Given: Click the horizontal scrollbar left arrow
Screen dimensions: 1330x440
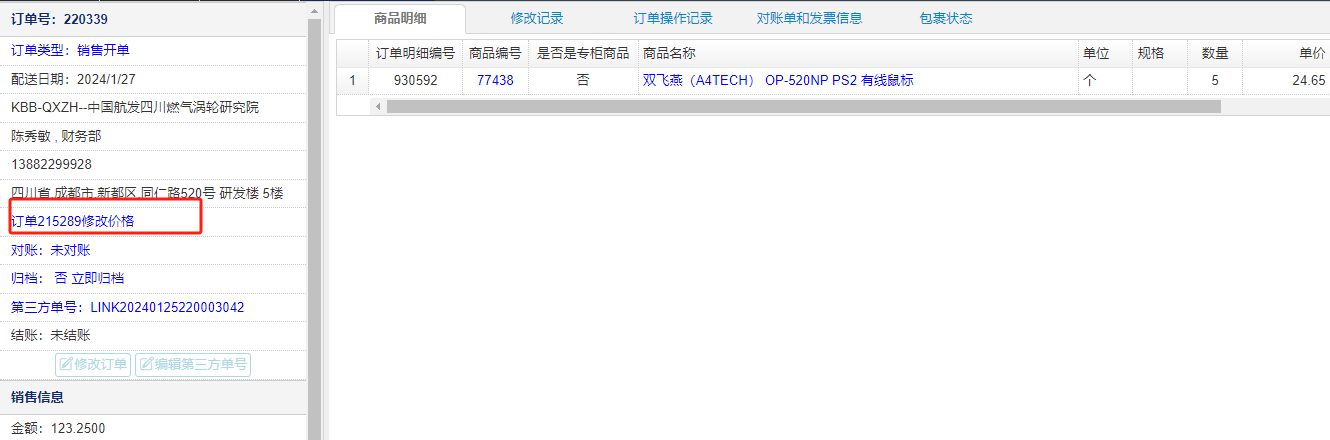Looking at the screenshot, I should pos(378,106).
